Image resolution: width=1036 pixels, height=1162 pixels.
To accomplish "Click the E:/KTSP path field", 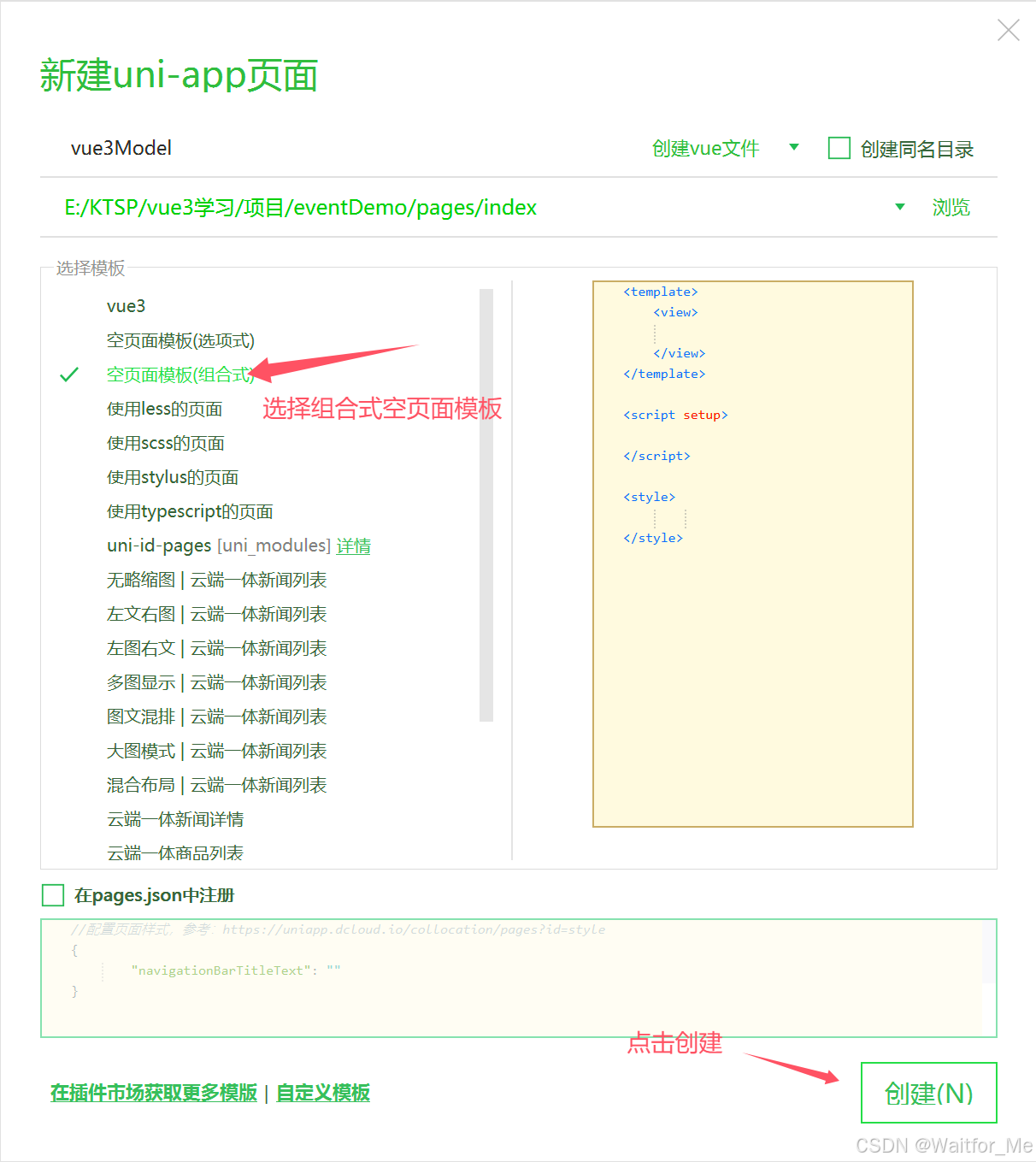I will pos(462,208).
